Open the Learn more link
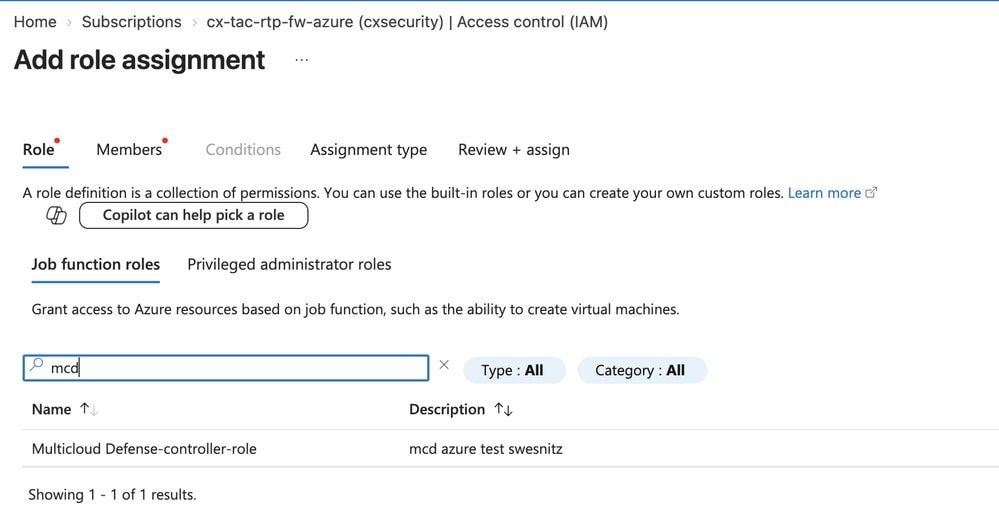Image resolution: width=999 pixels, height=528 pixels. point(824,193)
